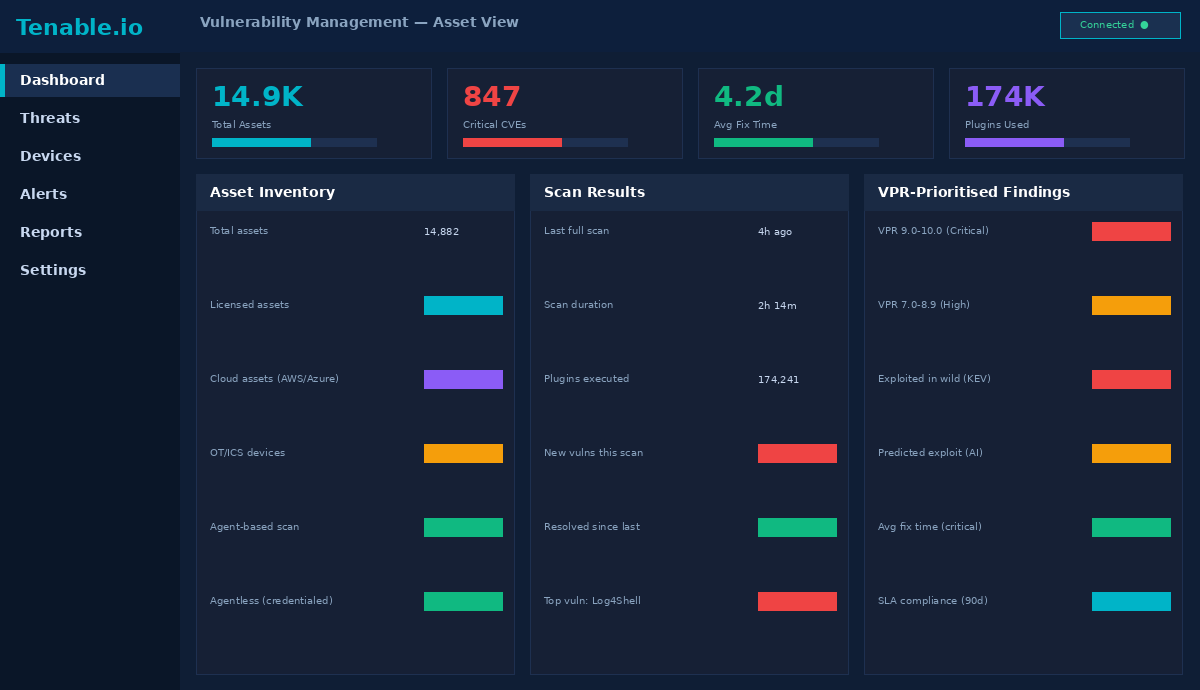This screenshot has height=690, width=1200.
Task: Click the Agentless (credentialed) green swatch
Action: pyautogui.click(x=463, y=601)
